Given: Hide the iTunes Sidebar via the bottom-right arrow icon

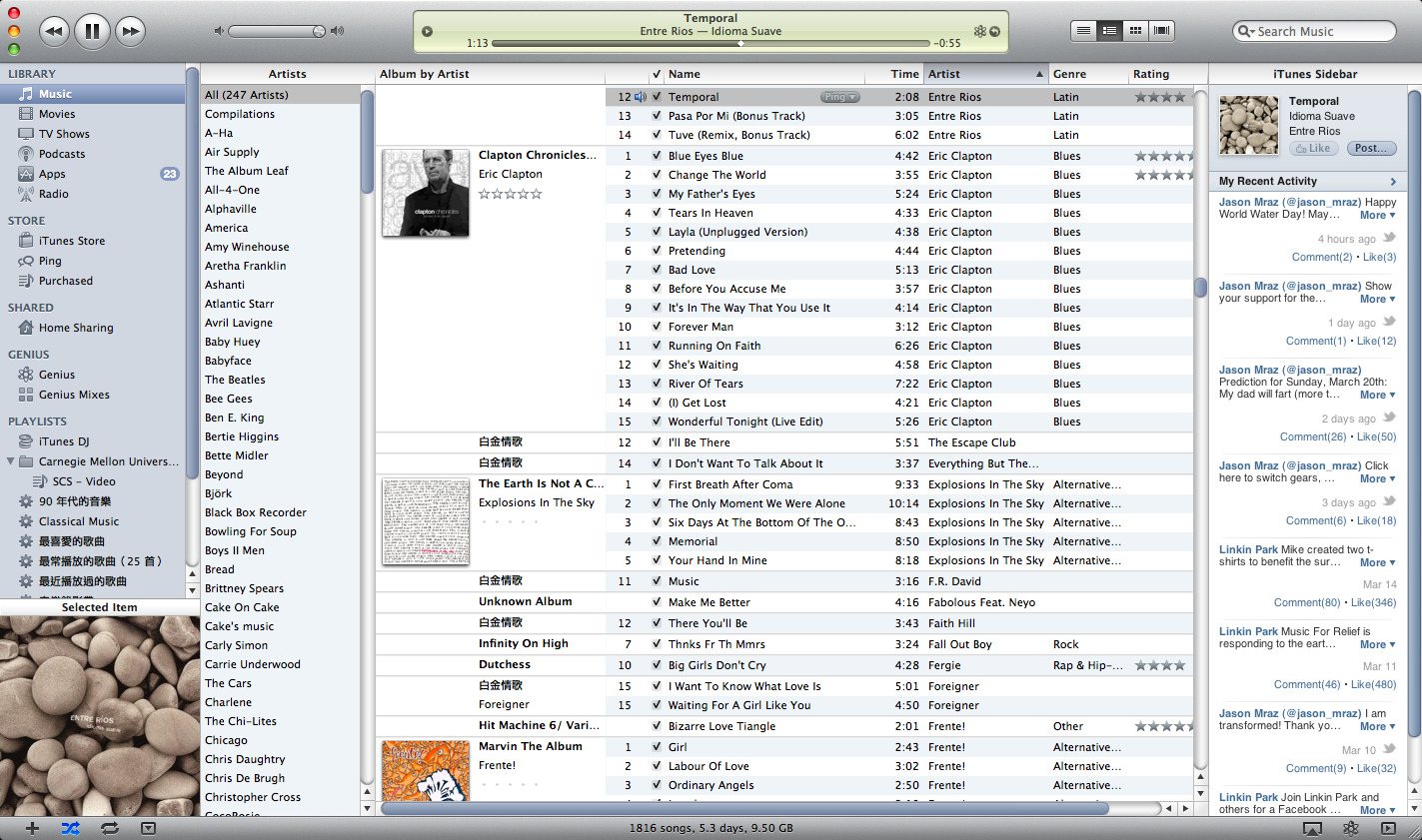Looking at the screenshot, I should pyautogui.click(x=1387, y=828).
